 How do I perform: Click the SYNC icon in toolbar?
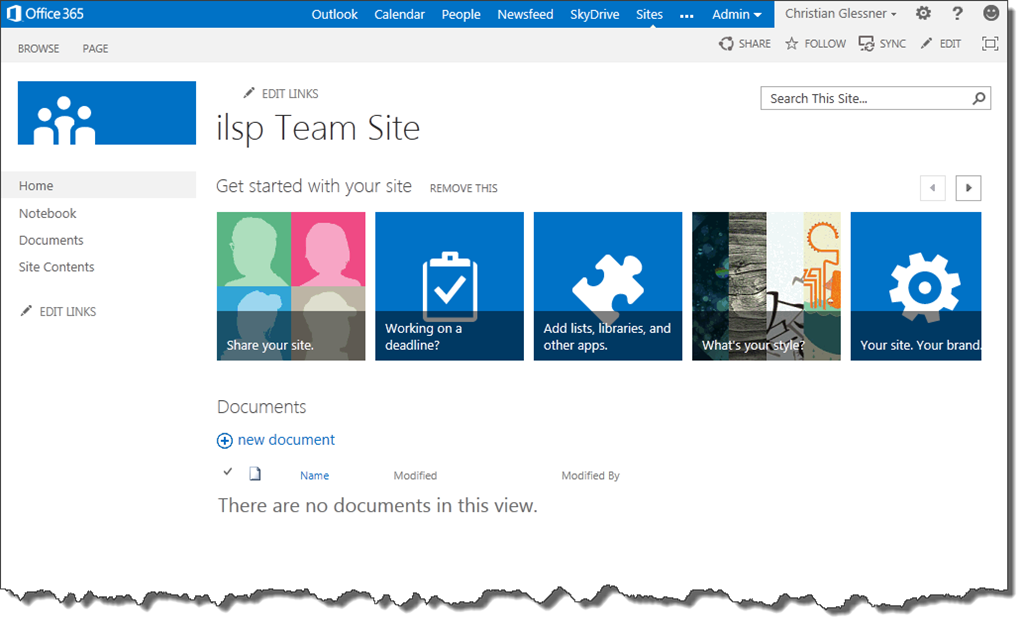[x=866, y=44]
